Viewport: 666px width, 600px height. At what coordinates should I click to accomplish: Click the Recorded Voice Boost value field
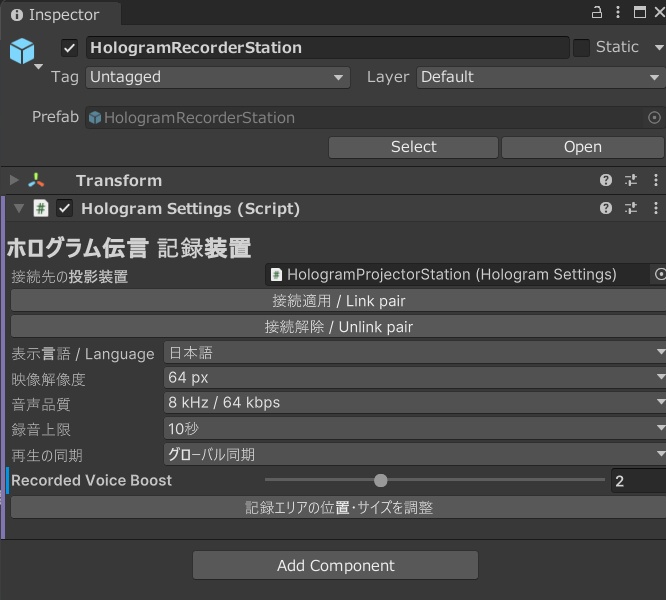tap(638, 481)
